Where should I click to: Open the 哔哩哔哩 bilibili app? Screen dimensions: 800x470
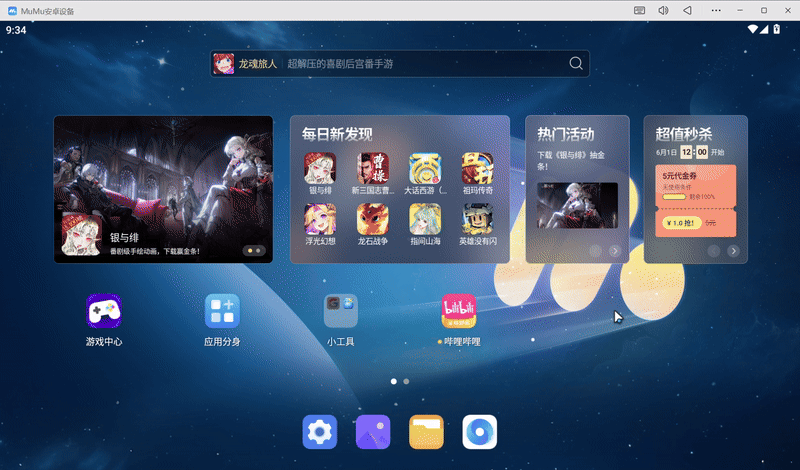tap(458, 311)
